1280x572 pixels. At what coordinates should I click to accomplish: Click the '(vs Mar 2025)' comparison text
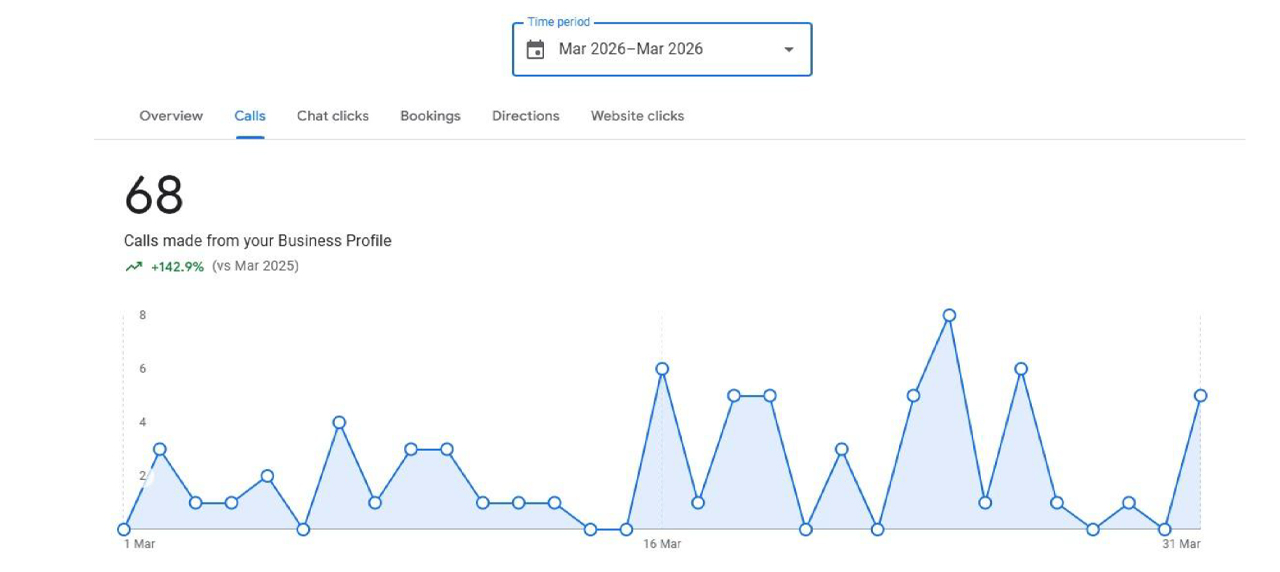tap(255, 266)
